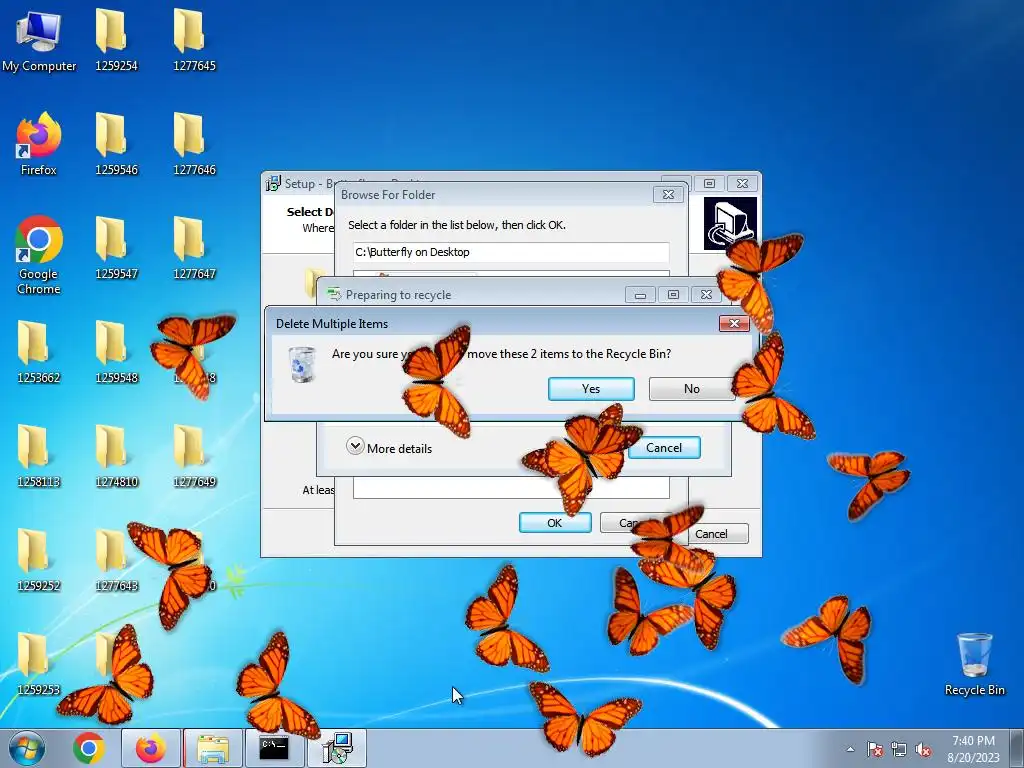Image resolution: width=1024 pixels, height=768 pixels.
Task: Select desktop folder 1277643
Action: (x=116, y=560)
